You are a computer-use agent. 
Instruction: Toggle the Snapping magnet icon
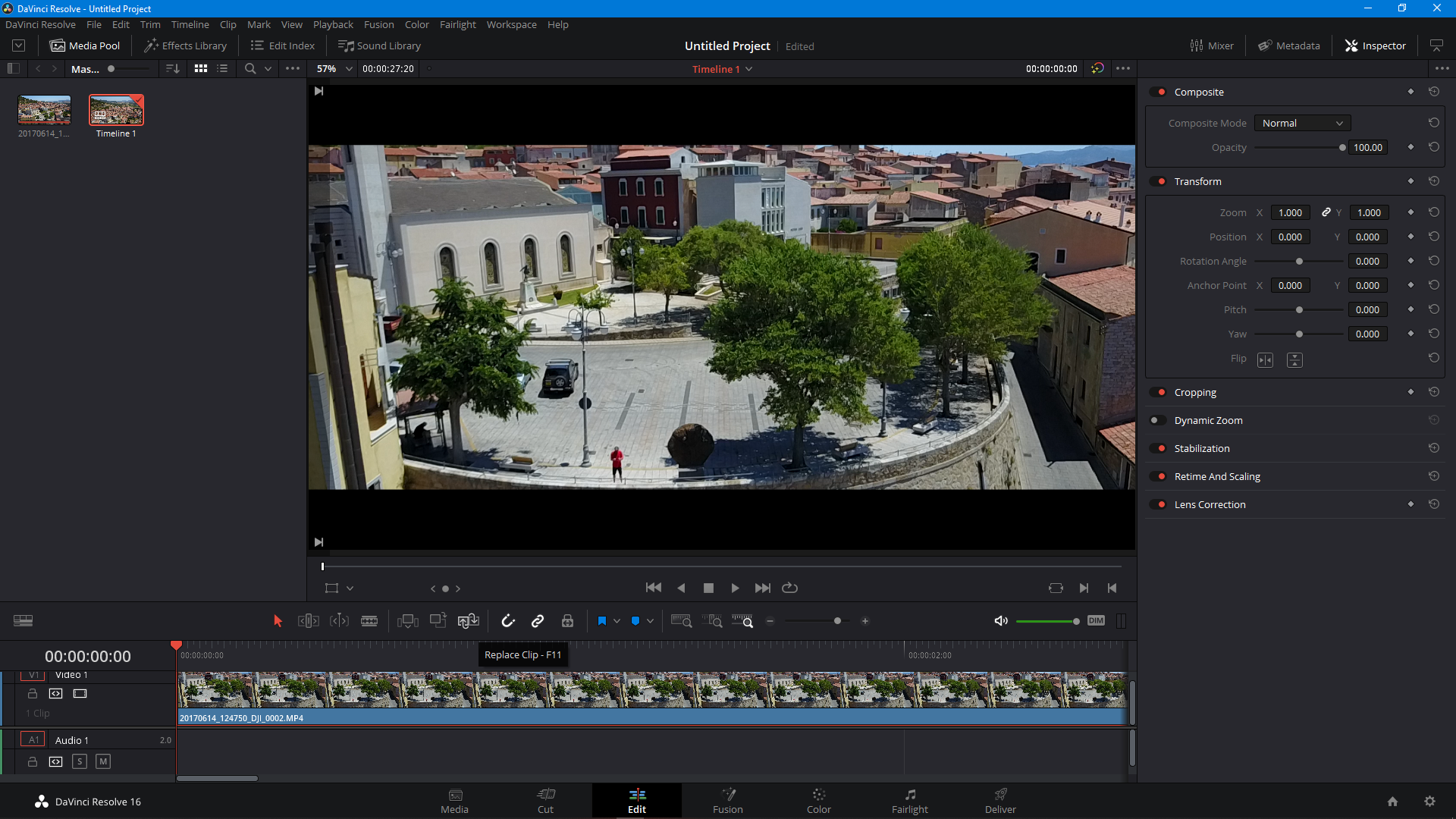click(508, 621)
